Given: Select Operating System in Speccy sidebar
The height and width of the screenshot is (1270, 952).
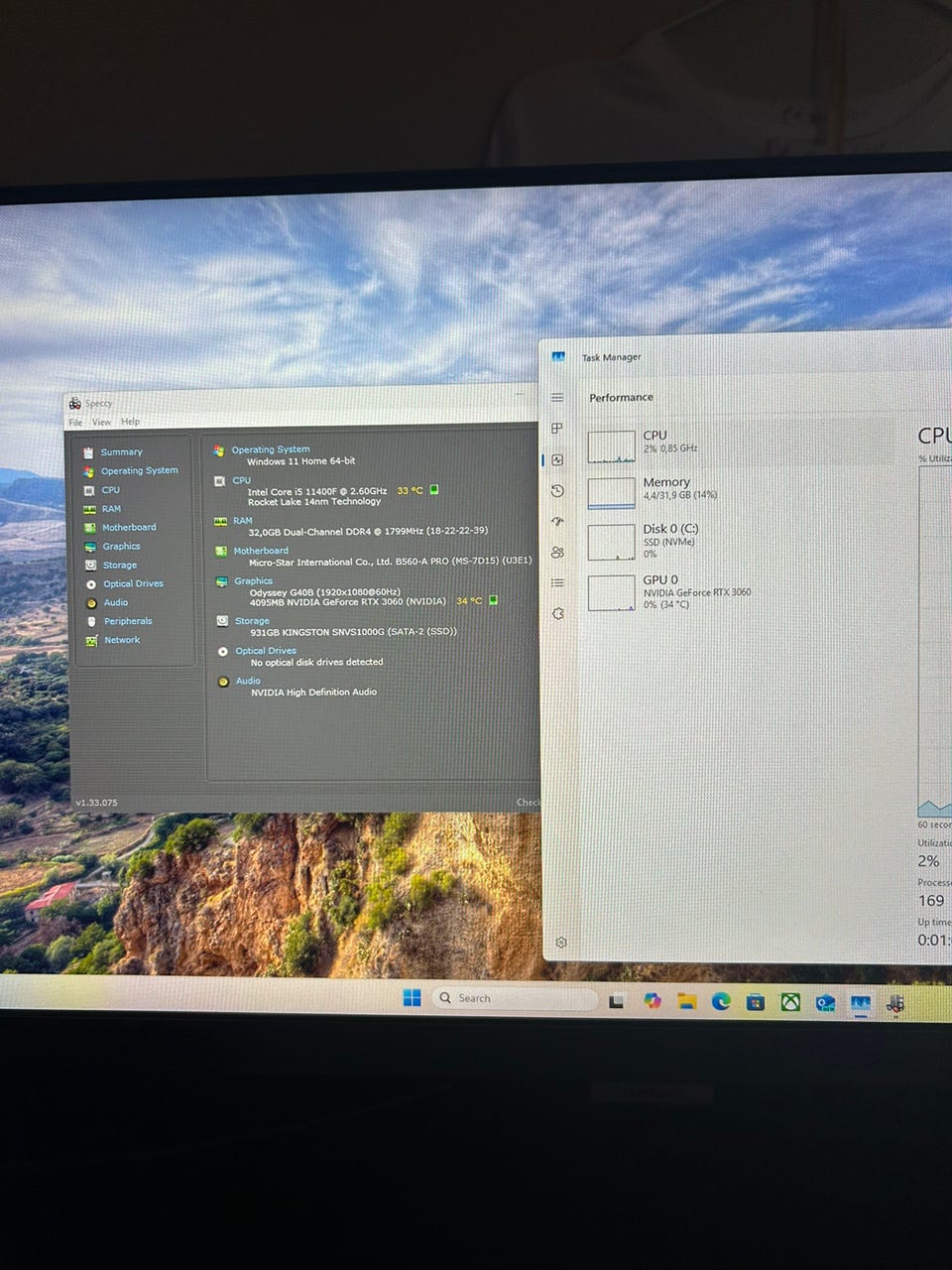Looking at the screenshot, I should click(139, 471).
